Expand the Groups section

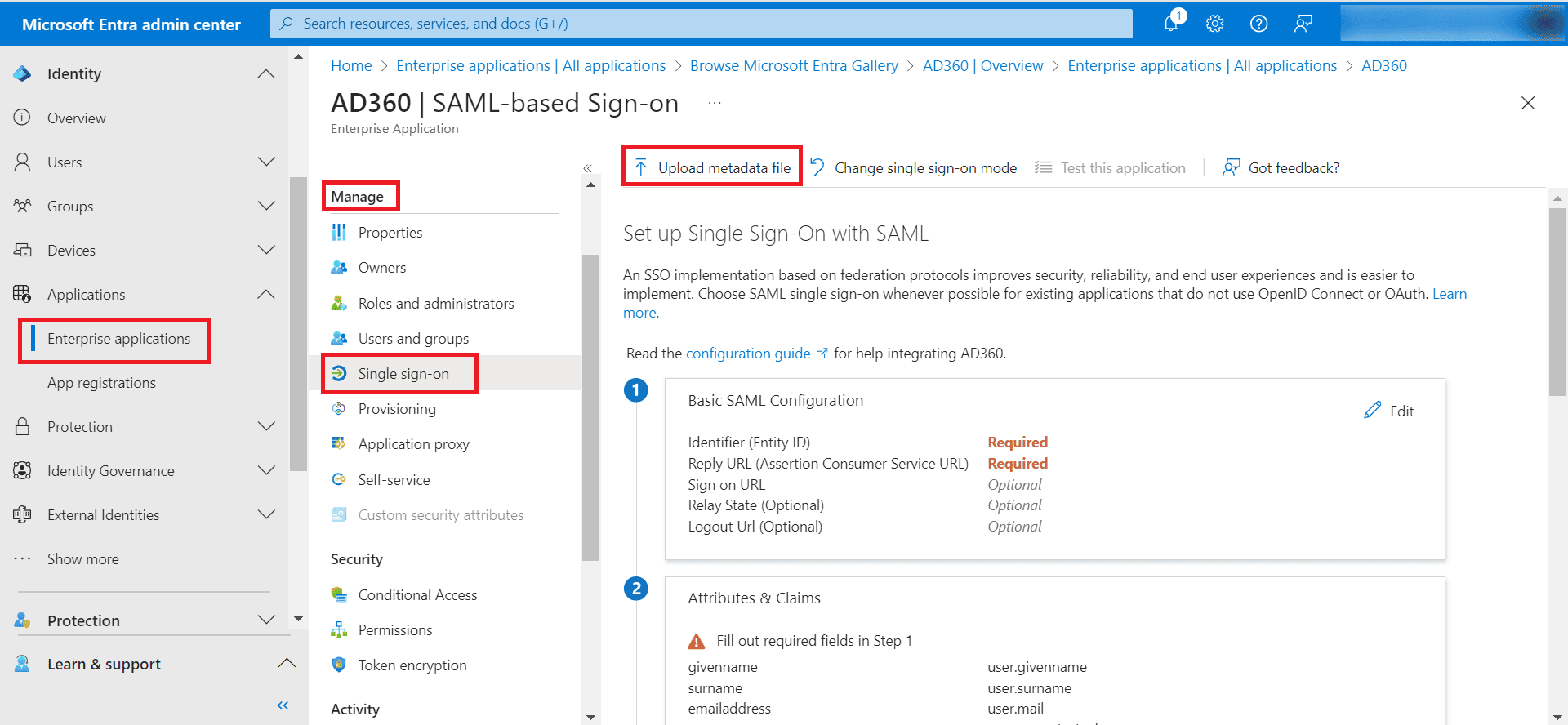(x=266, y=206)
